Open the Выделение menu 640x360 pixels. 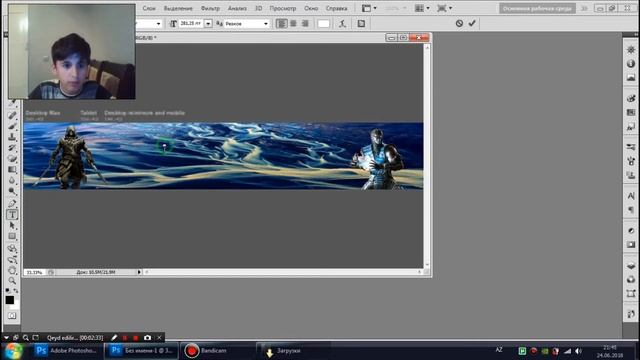coord(178,8)
